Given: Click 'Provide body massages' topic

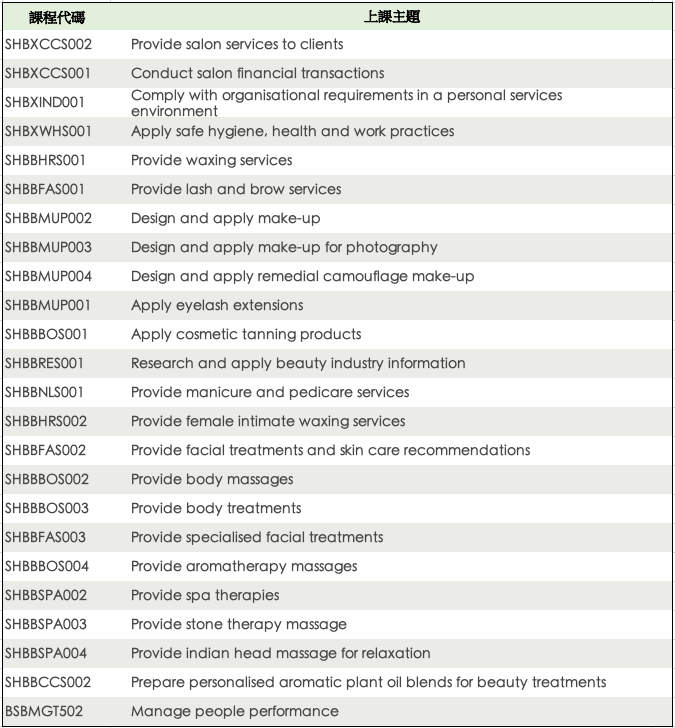Looking at the screenshot, I should (212, 479).
